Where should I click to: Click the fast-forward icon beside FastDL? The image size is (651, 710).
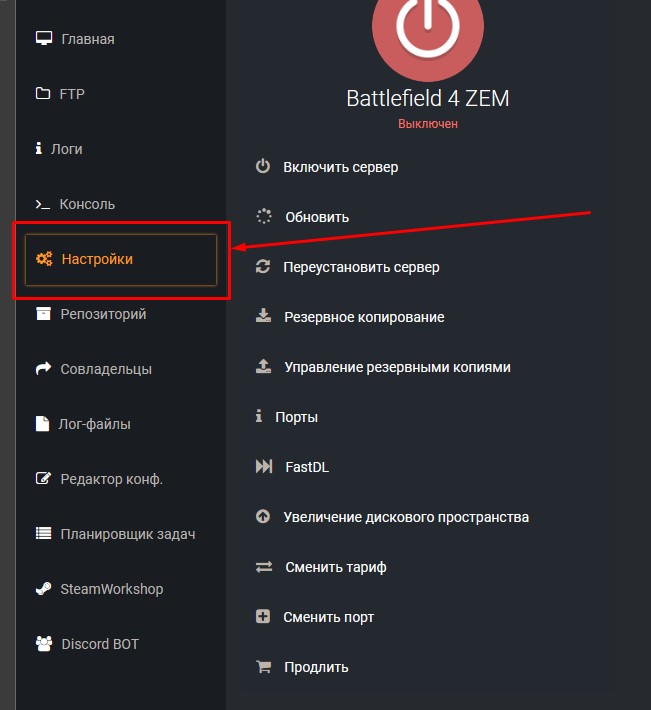(x=264, y=467)
